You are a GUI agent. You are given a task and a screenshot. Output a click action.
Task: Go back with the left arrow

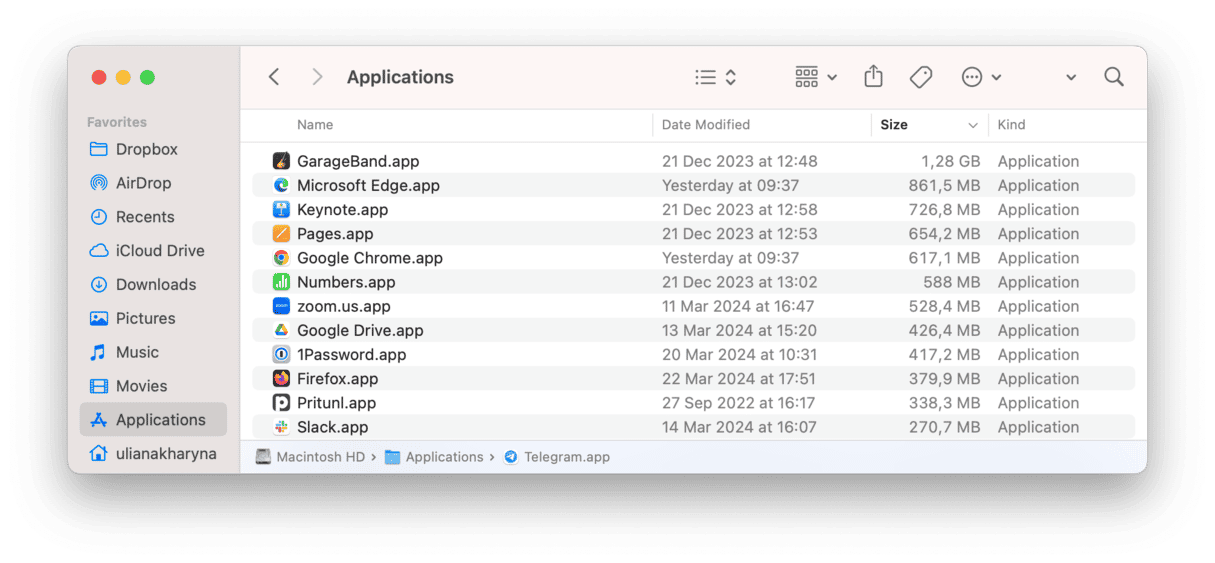(274, 77)
